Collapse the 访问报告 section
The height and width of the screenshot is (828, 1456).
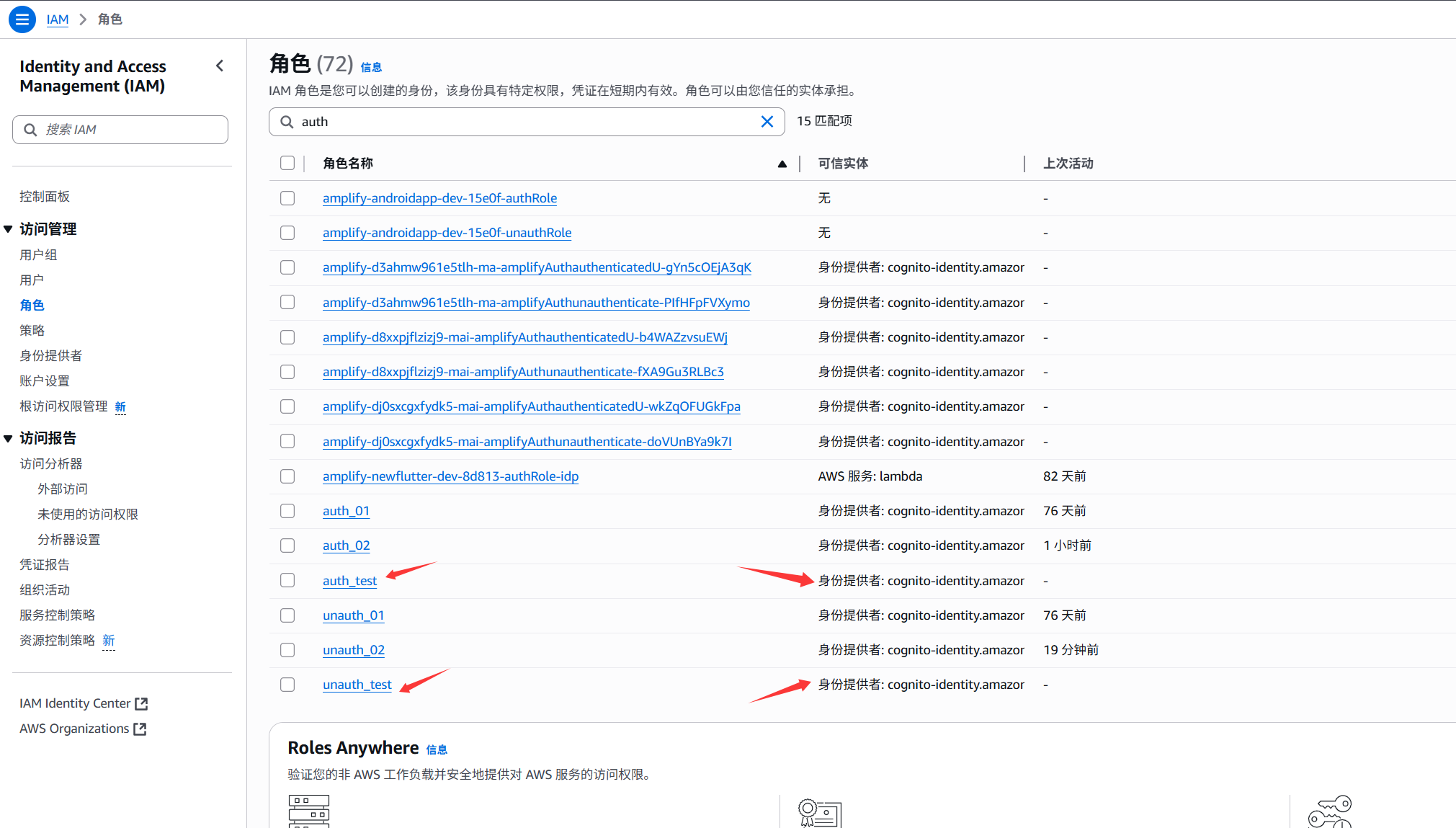tap(8, 438)
